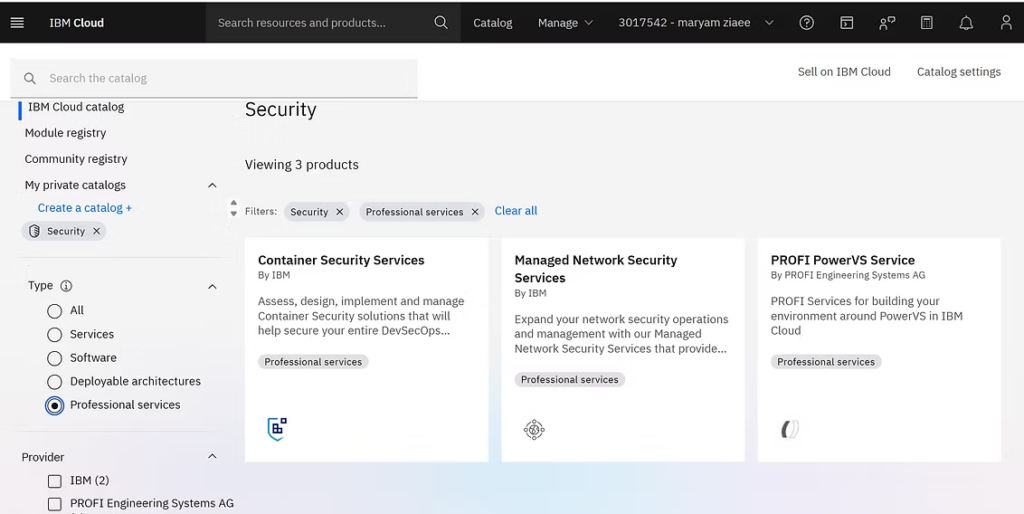The image size is (1024, 514).
Task: Collapse the Type filter section
Action: (212, 287)
